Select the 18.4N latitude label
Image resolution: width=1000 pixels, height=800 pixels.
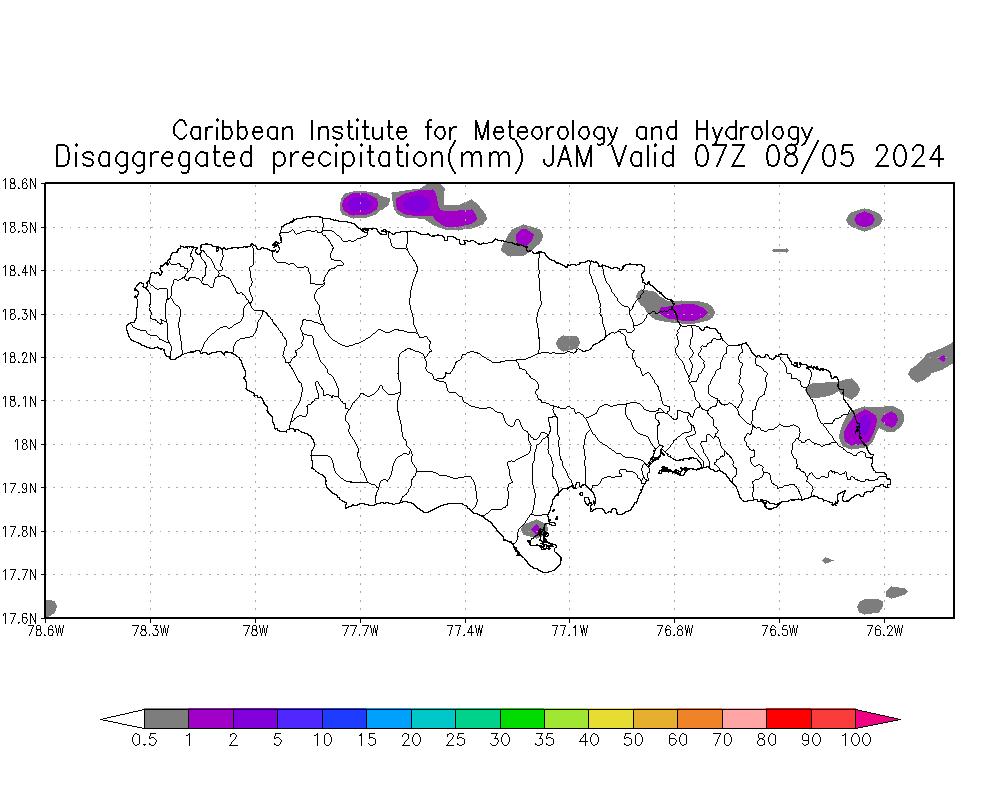pos(19,271)
